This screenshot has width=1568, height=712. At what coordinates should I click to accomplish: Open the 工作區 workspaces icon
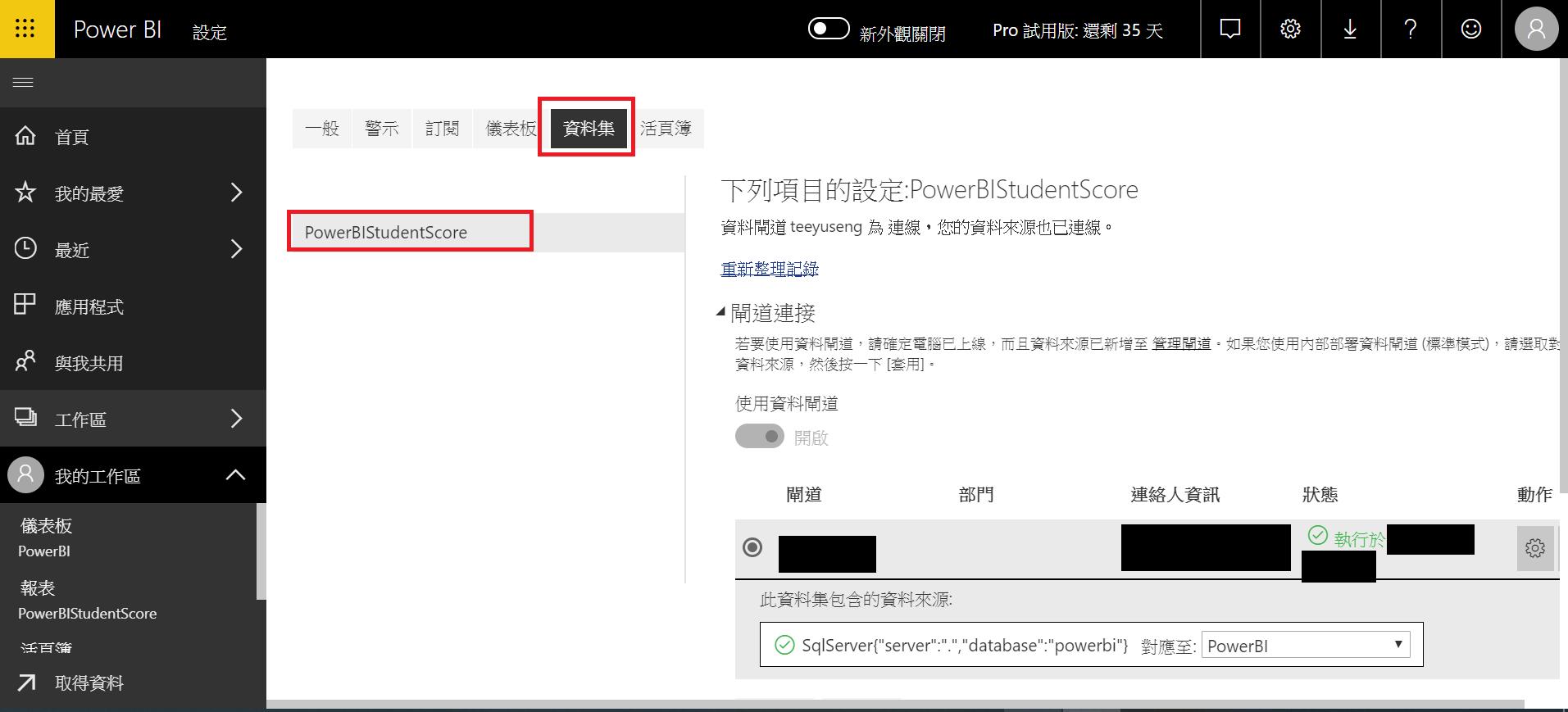25,418
